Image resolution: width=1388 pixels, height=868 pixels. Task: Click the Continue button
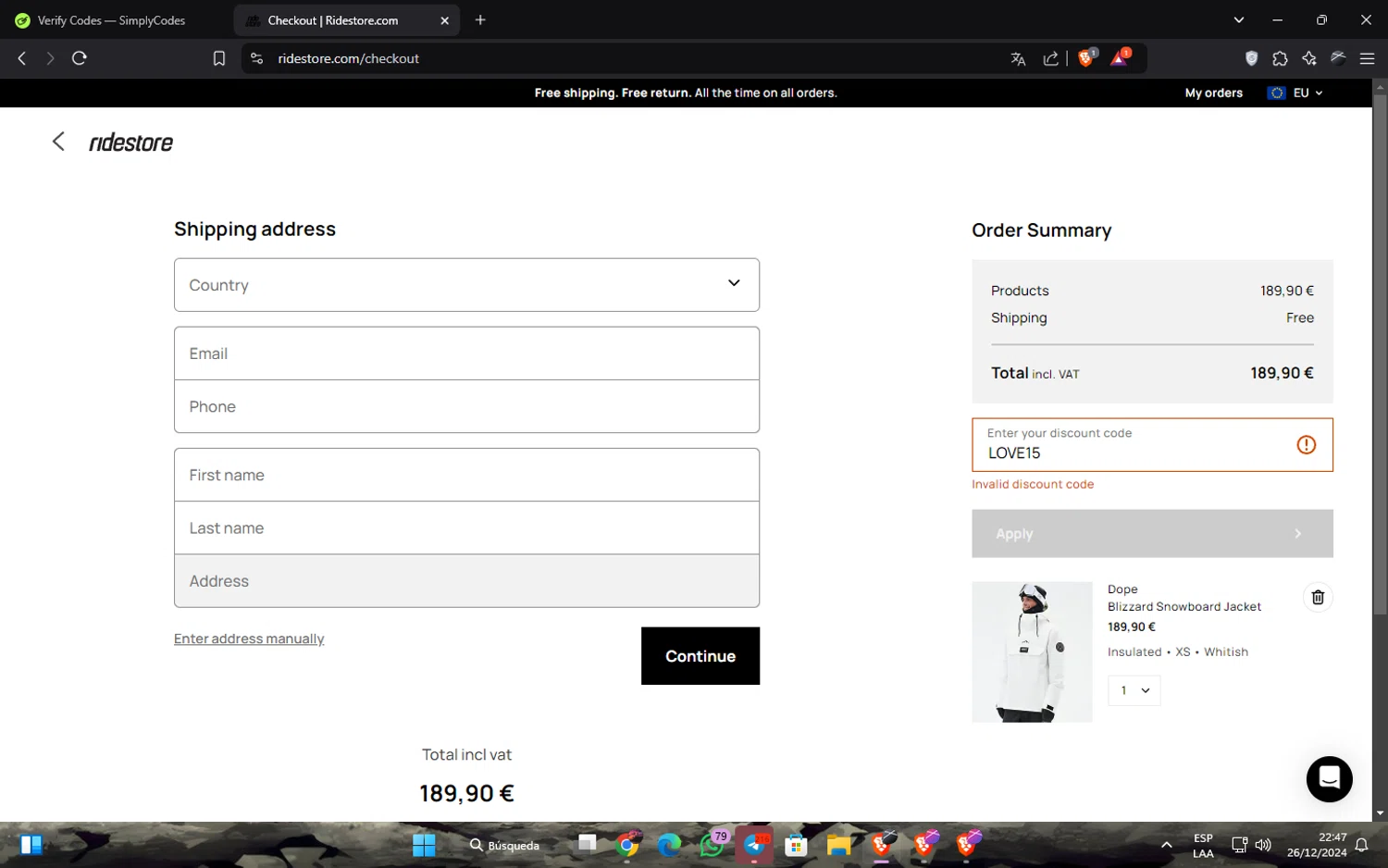point(700,656)
